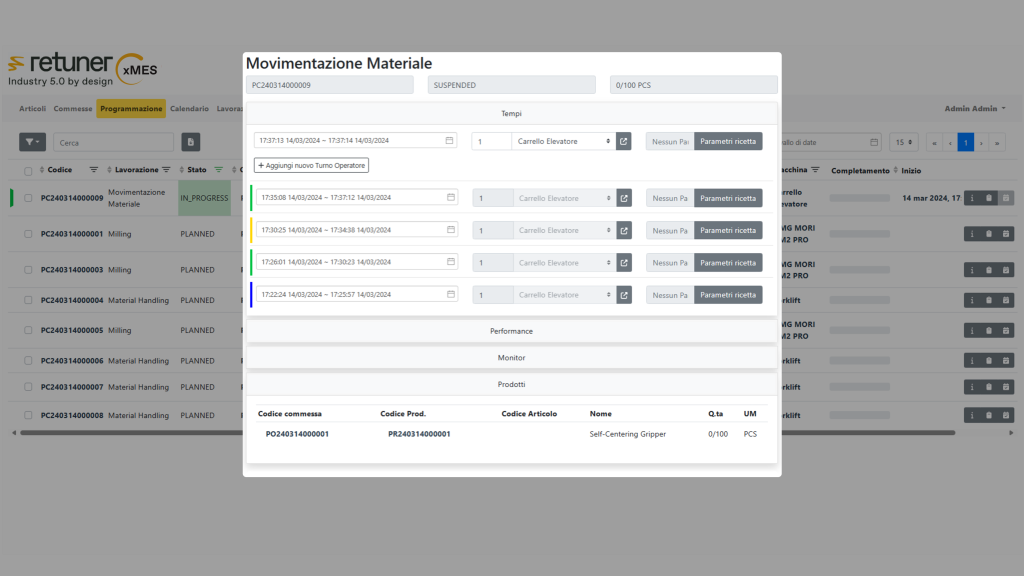The height and width of the screenshot is (576, 1024).
Task: Click the export document icon beside search
Action: [x=191, y=142]
